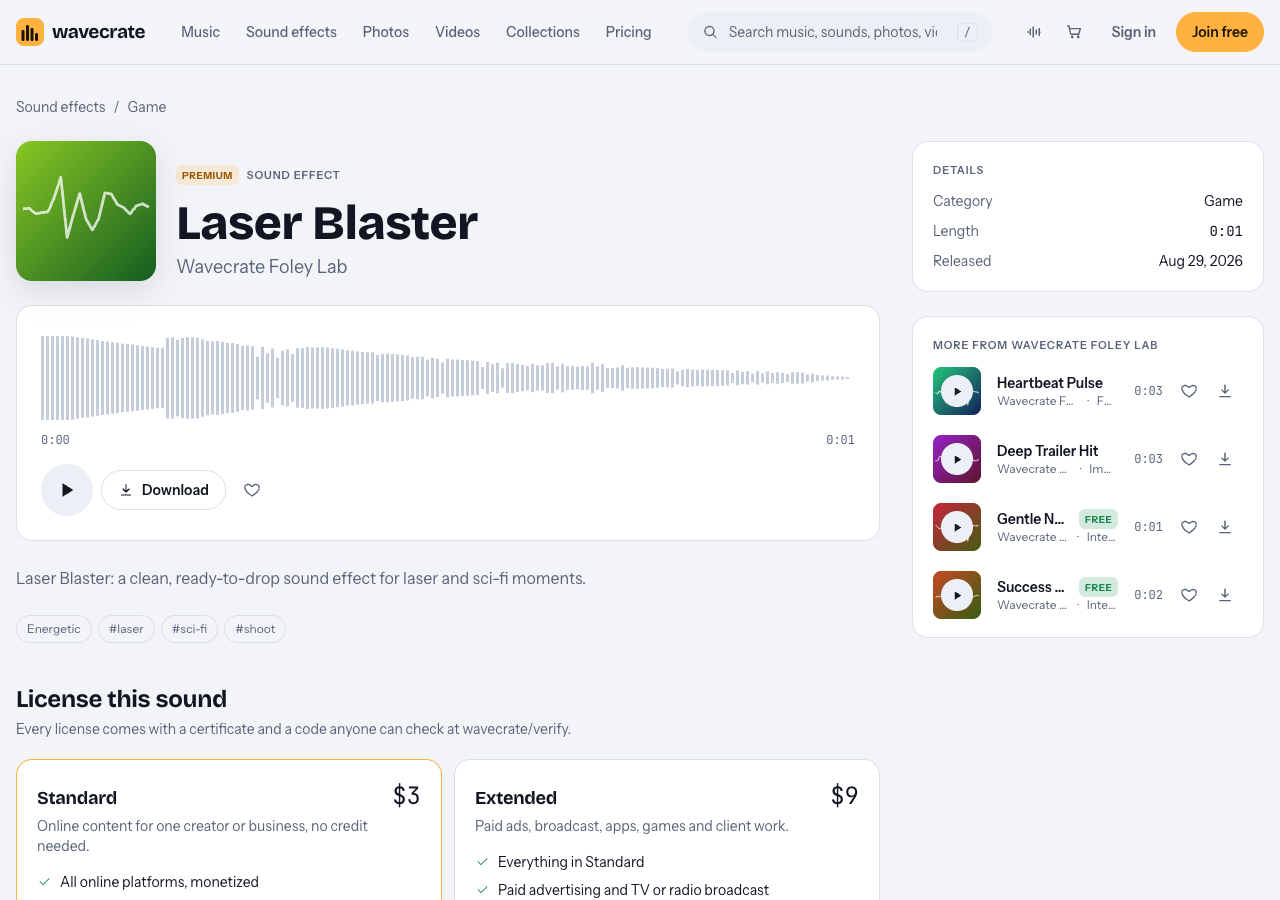This screenshot has width=1280, height=900.
Task: Click the search magnifier icon
Action: (710, 32)
